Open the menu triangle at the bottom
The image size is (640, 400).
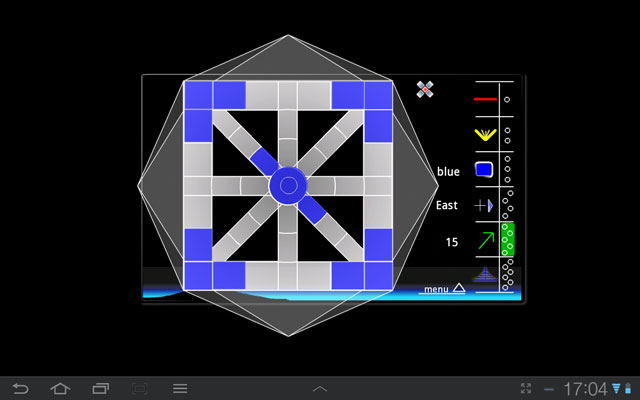(459, 288)
